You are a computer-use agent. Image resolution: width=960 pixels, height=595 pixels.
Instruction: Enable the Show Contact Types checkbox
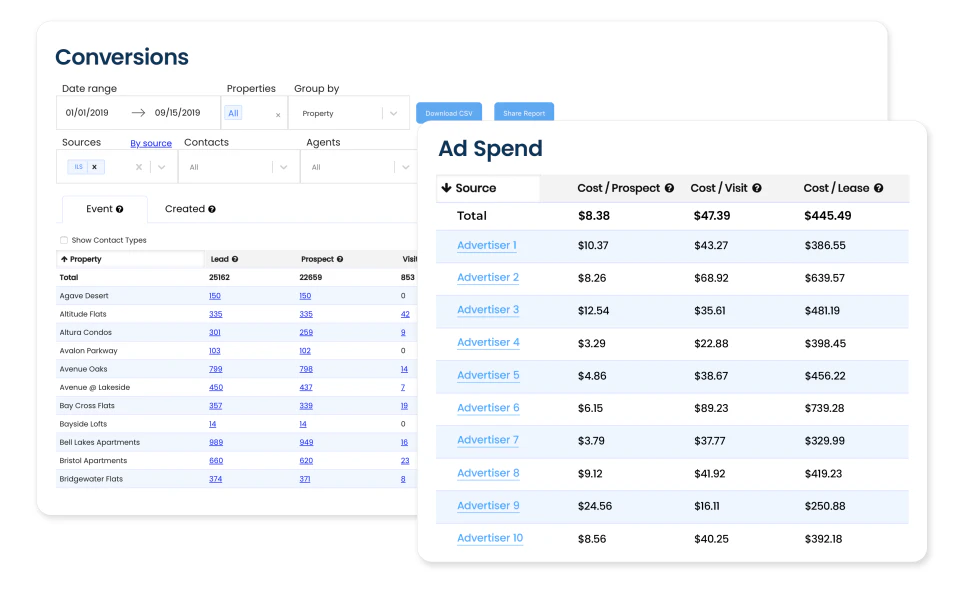tap(63, 241)
